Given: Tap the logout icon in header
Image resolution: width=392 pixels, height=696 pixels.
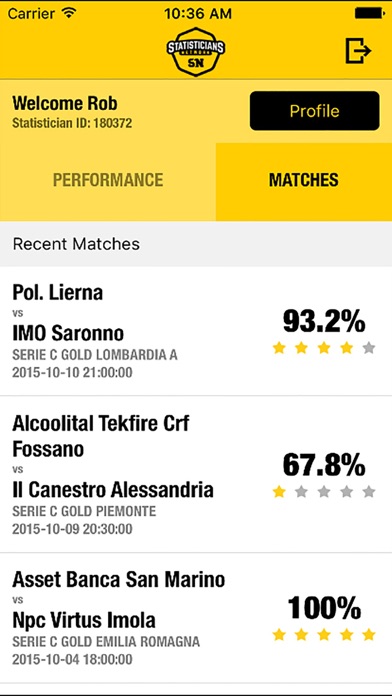Looking at the screenshot, I should (358, 51).
